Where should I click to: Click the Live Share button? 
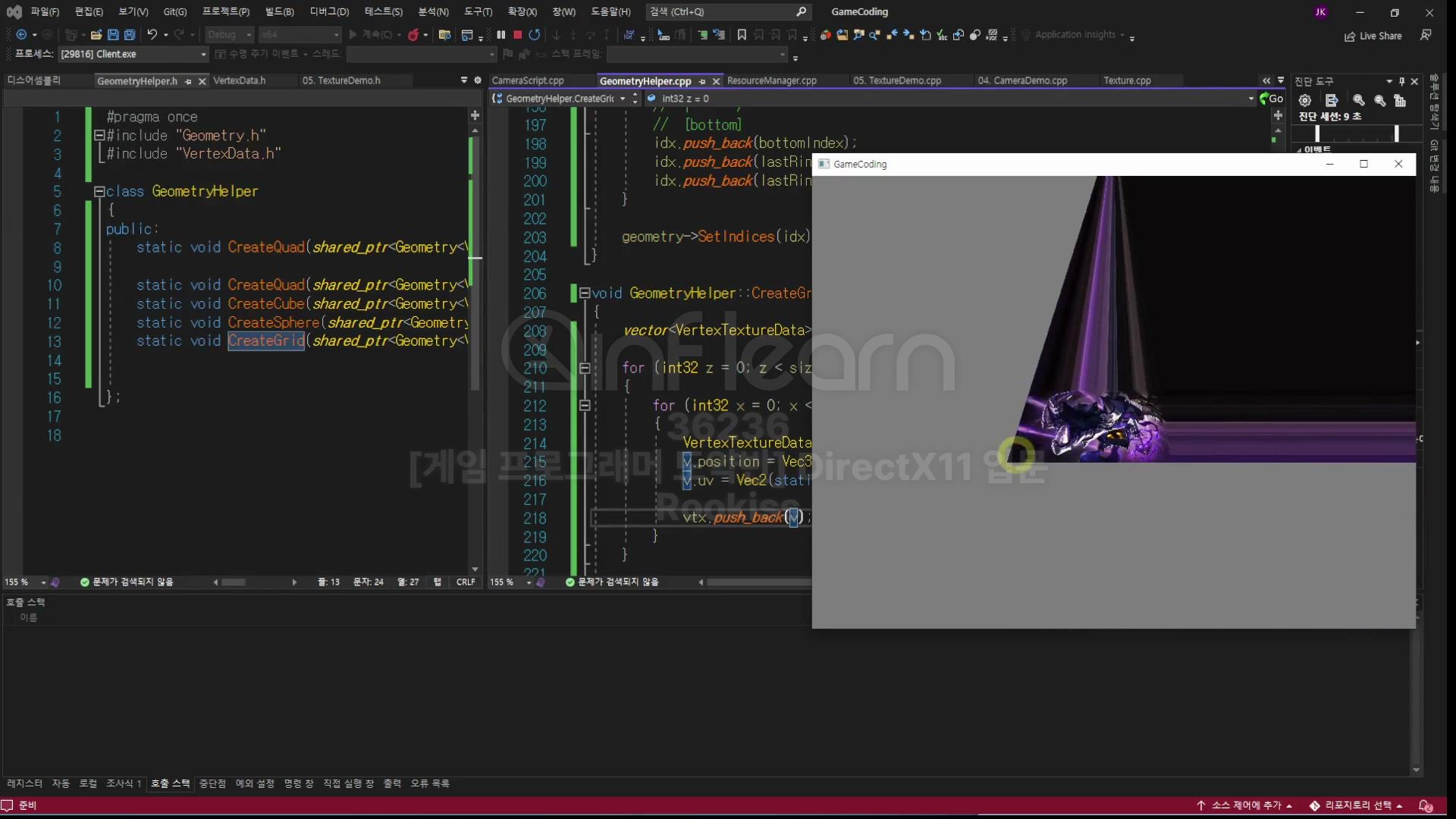coord(1373,36)
